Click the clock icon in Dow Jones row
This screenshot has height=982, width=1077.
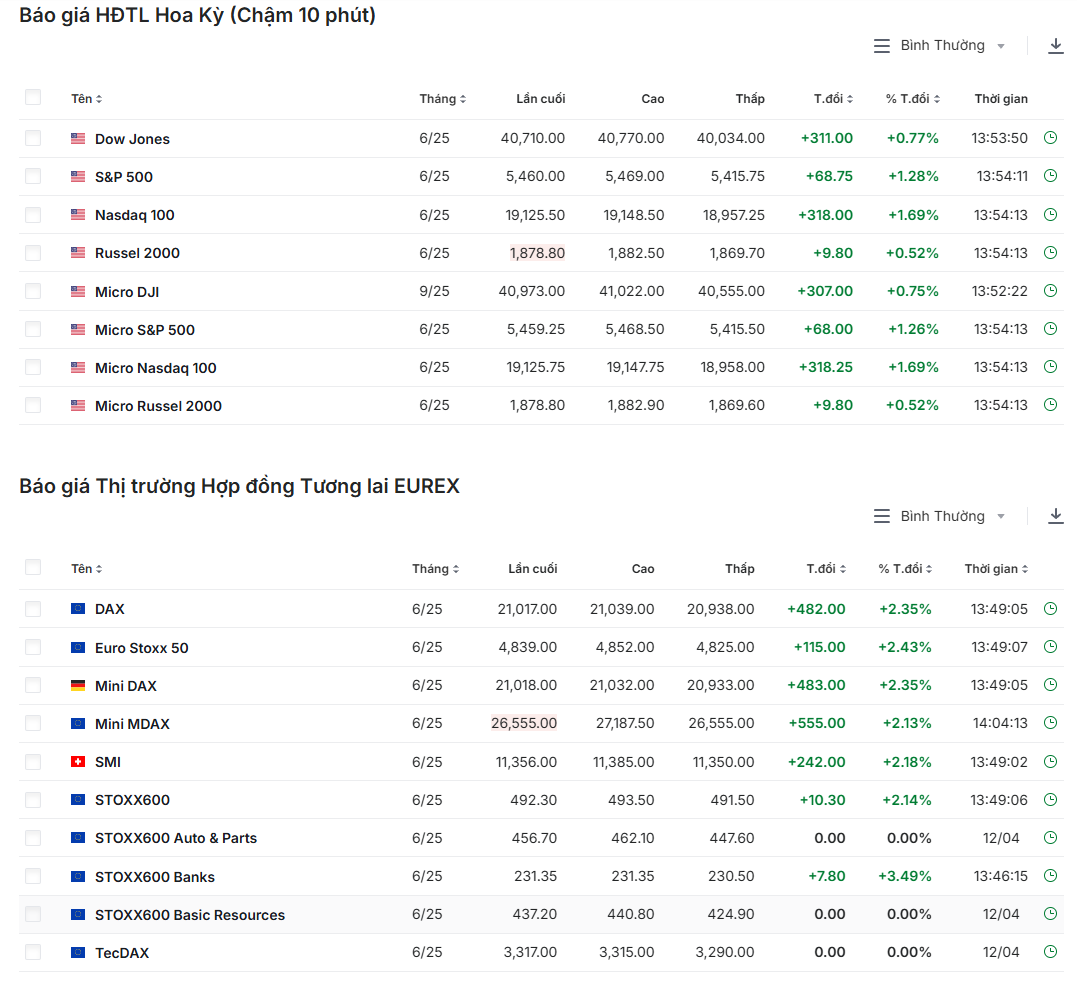click(1050, 138)
